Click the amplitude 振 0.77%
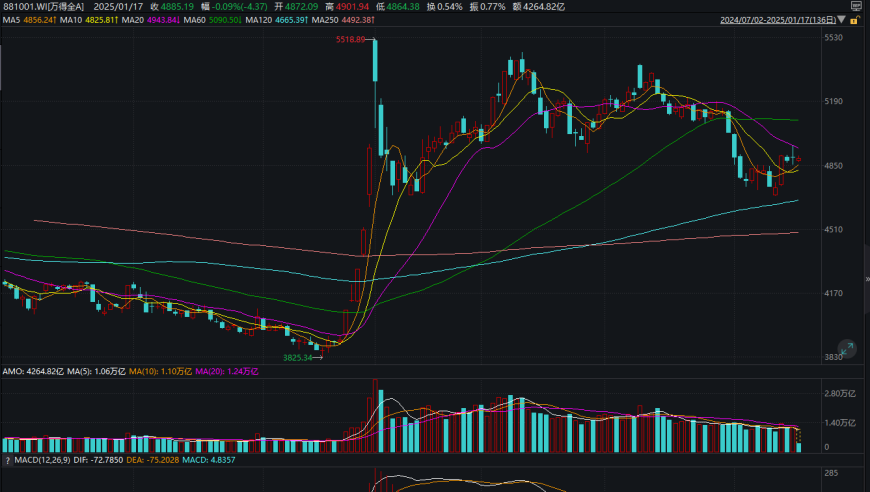Screen dimensions: 870x492 [487, 7]
